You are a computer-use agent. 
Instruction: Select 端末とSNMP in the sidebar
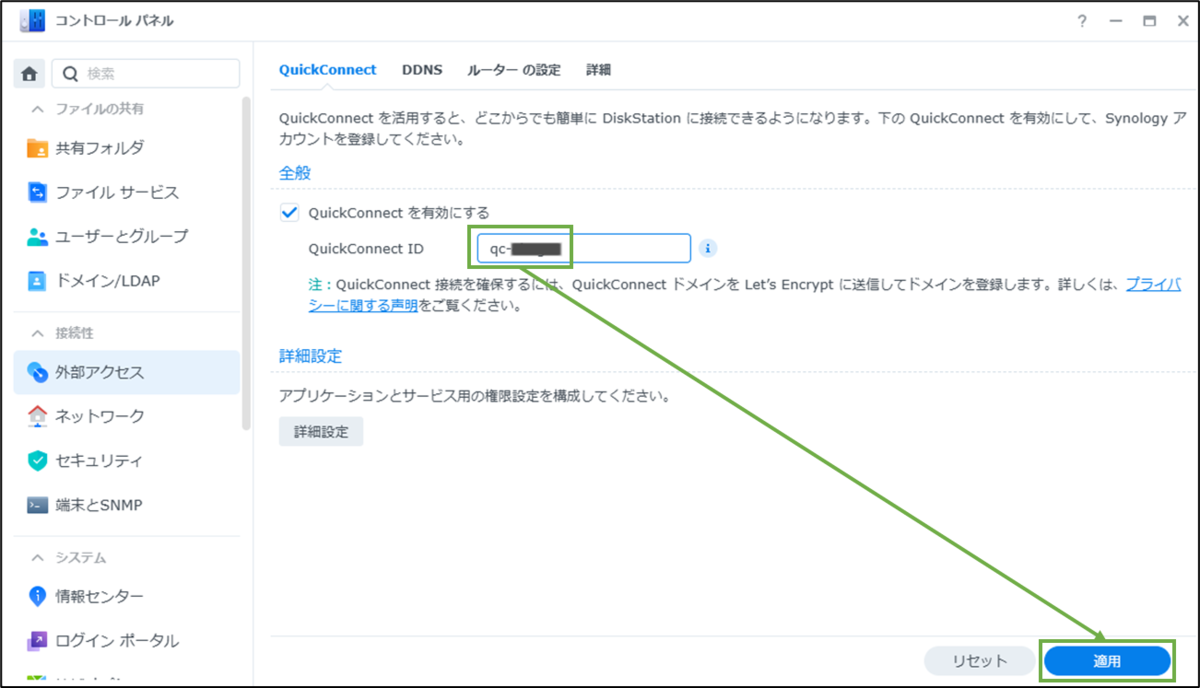pos(127,505)
